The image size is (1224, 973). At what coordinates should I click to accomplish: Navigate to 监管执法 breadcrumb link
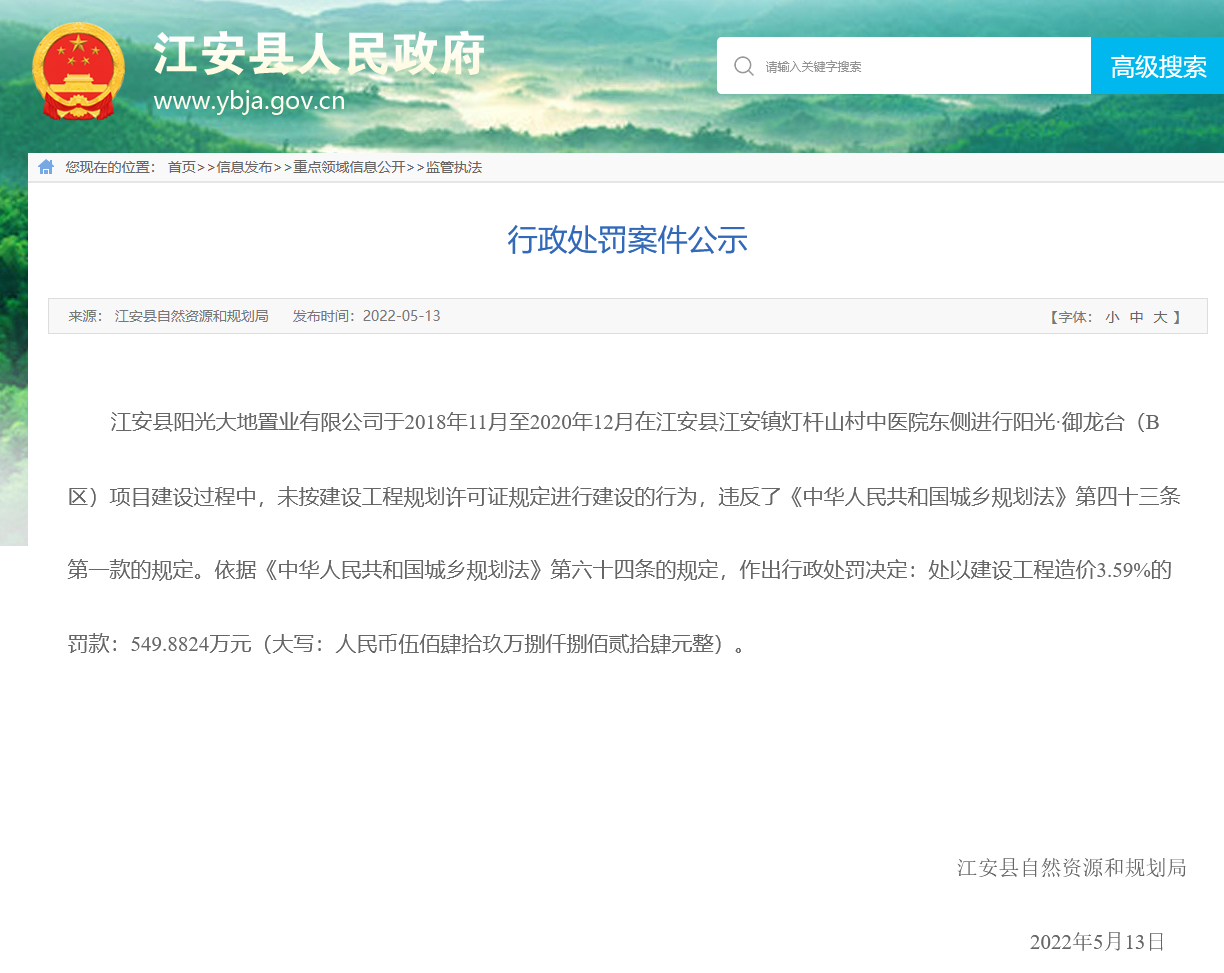[x=454, y=167]
